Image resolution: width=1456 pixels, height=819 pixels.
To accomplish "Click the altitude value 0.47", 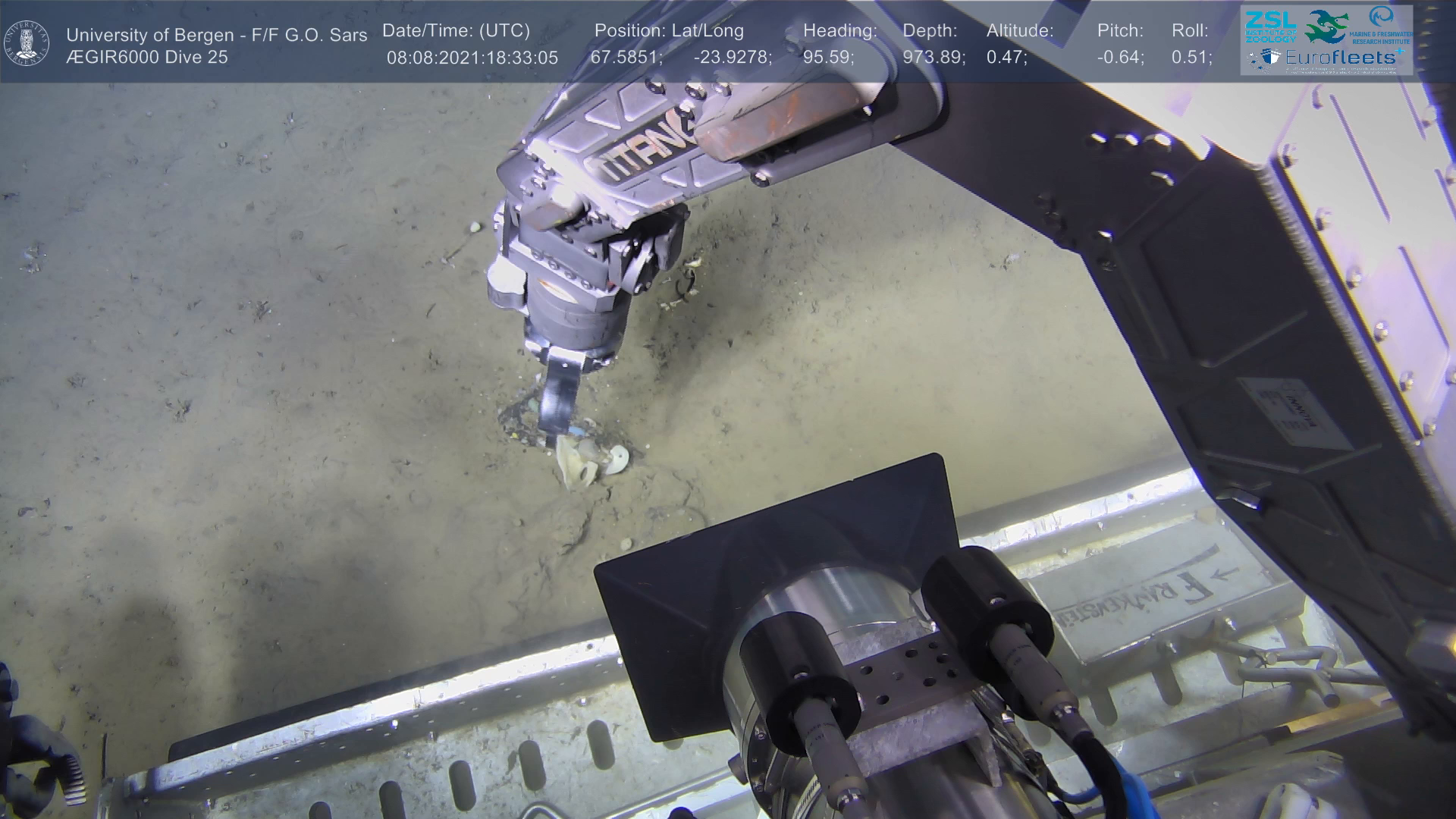I will (1006, 58).
